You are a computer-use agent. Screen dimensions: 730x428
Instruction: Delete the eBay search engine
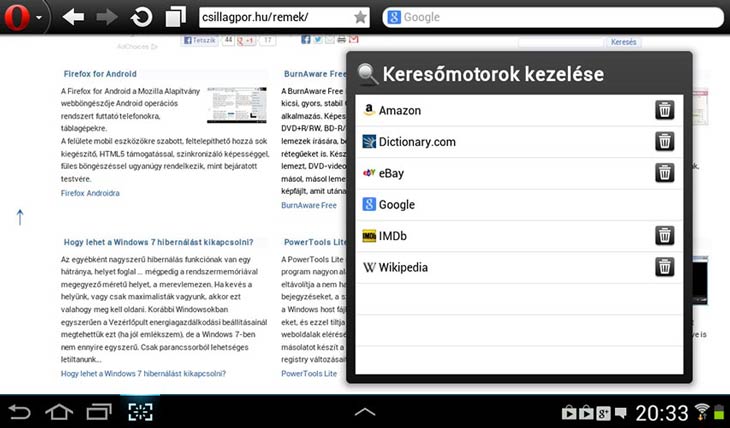click(664, 173)
